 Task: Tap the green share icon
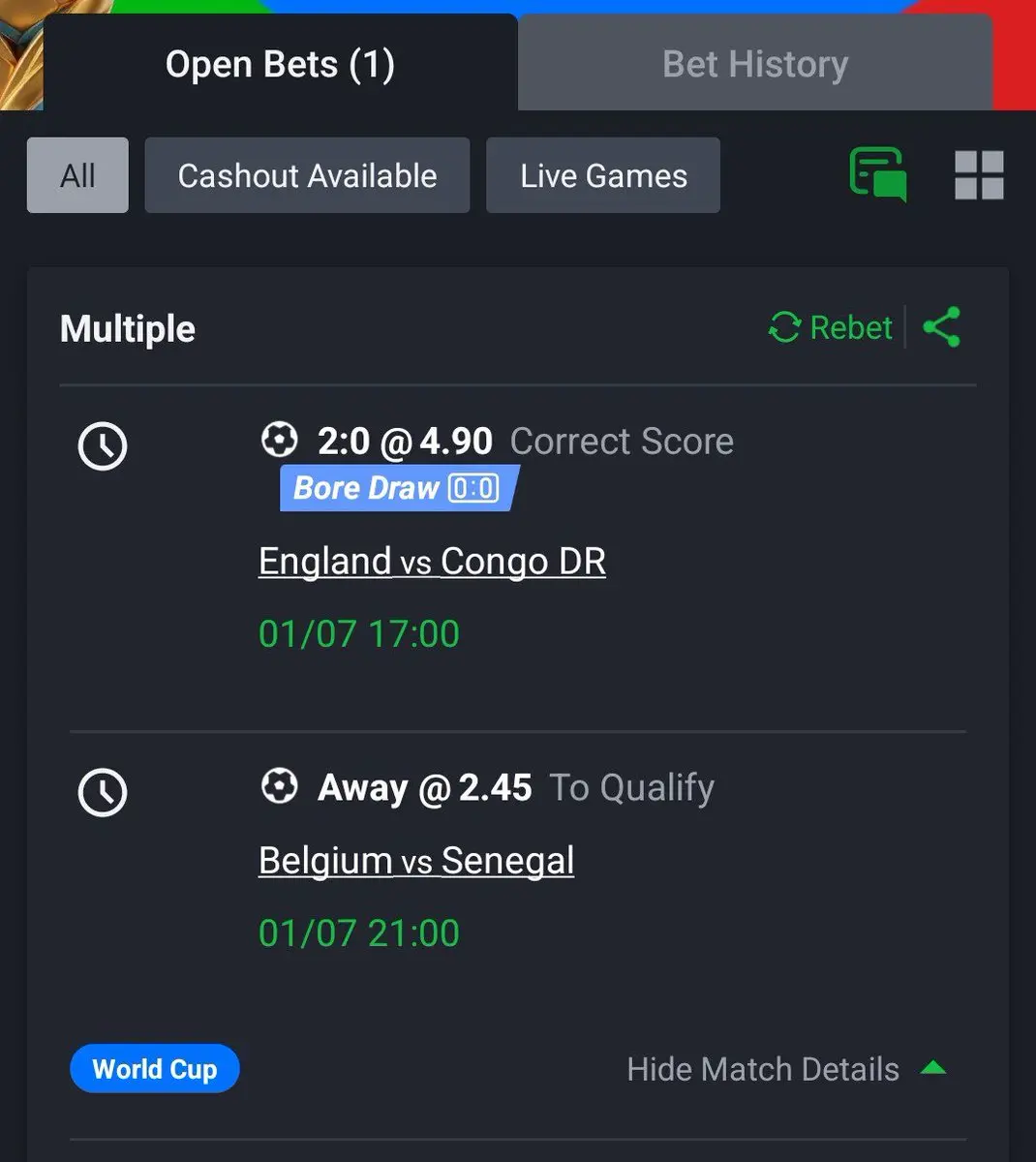pyautogui.click(x=942, y=327)
